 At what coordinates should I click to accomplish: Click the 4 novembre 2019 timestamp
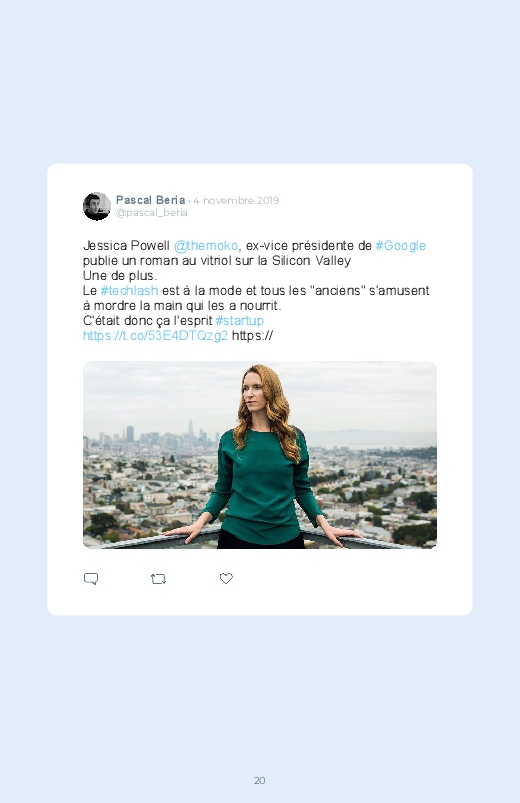tap(236, 200)
